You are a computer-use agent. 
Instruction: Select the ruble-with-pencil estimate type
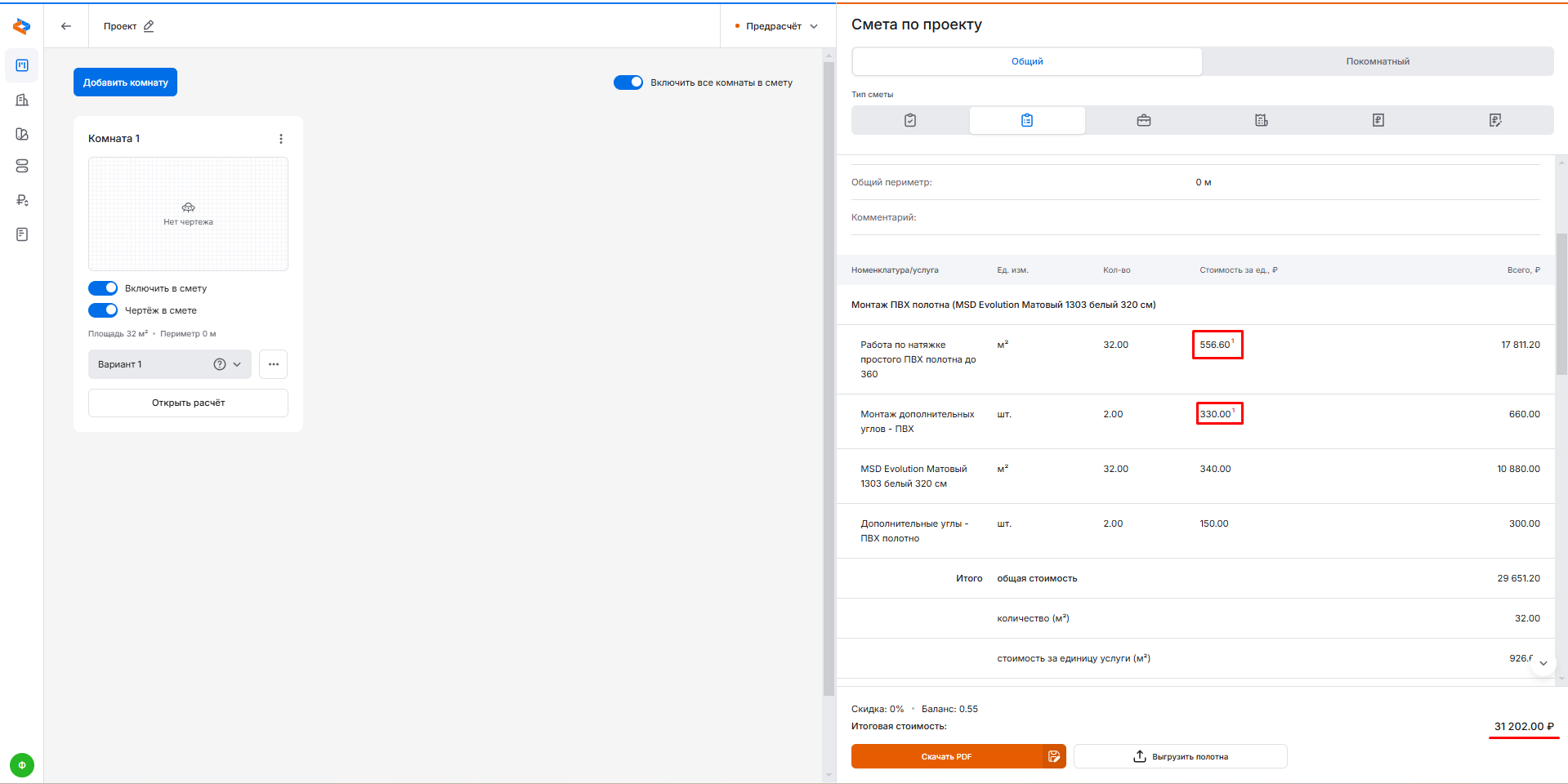click(x=1494, y=120)
